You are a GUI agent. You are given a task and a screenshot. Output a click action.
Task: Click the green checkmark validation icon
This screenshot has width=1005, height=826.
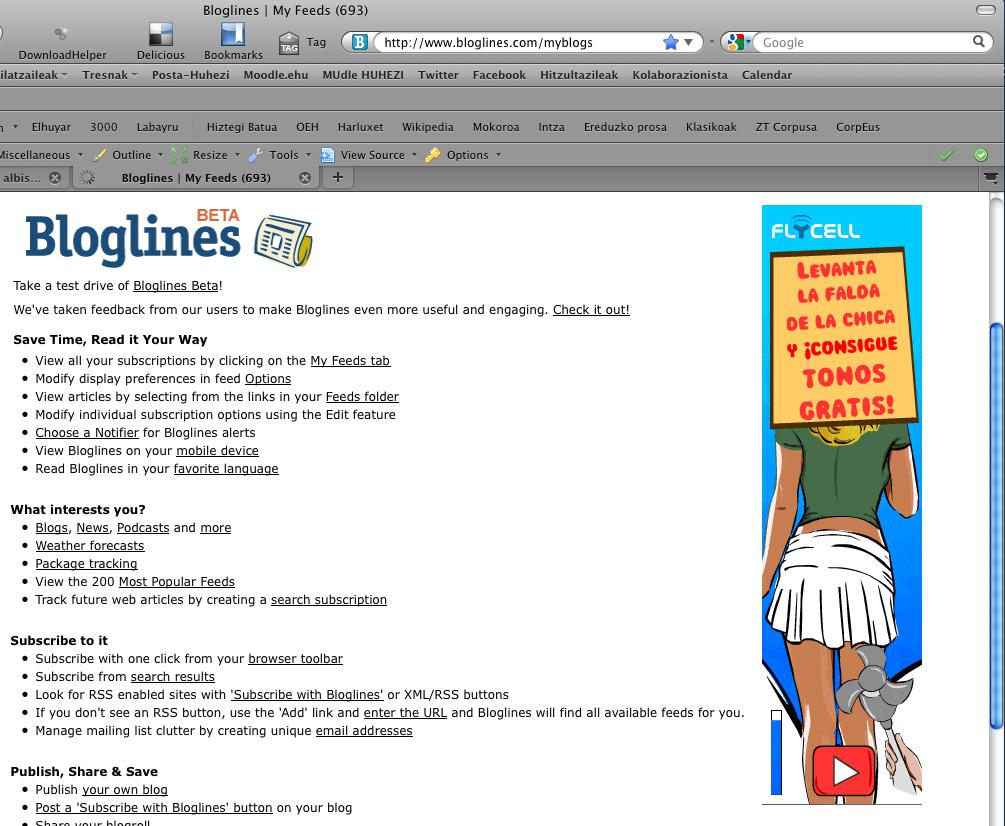[946, 154]
